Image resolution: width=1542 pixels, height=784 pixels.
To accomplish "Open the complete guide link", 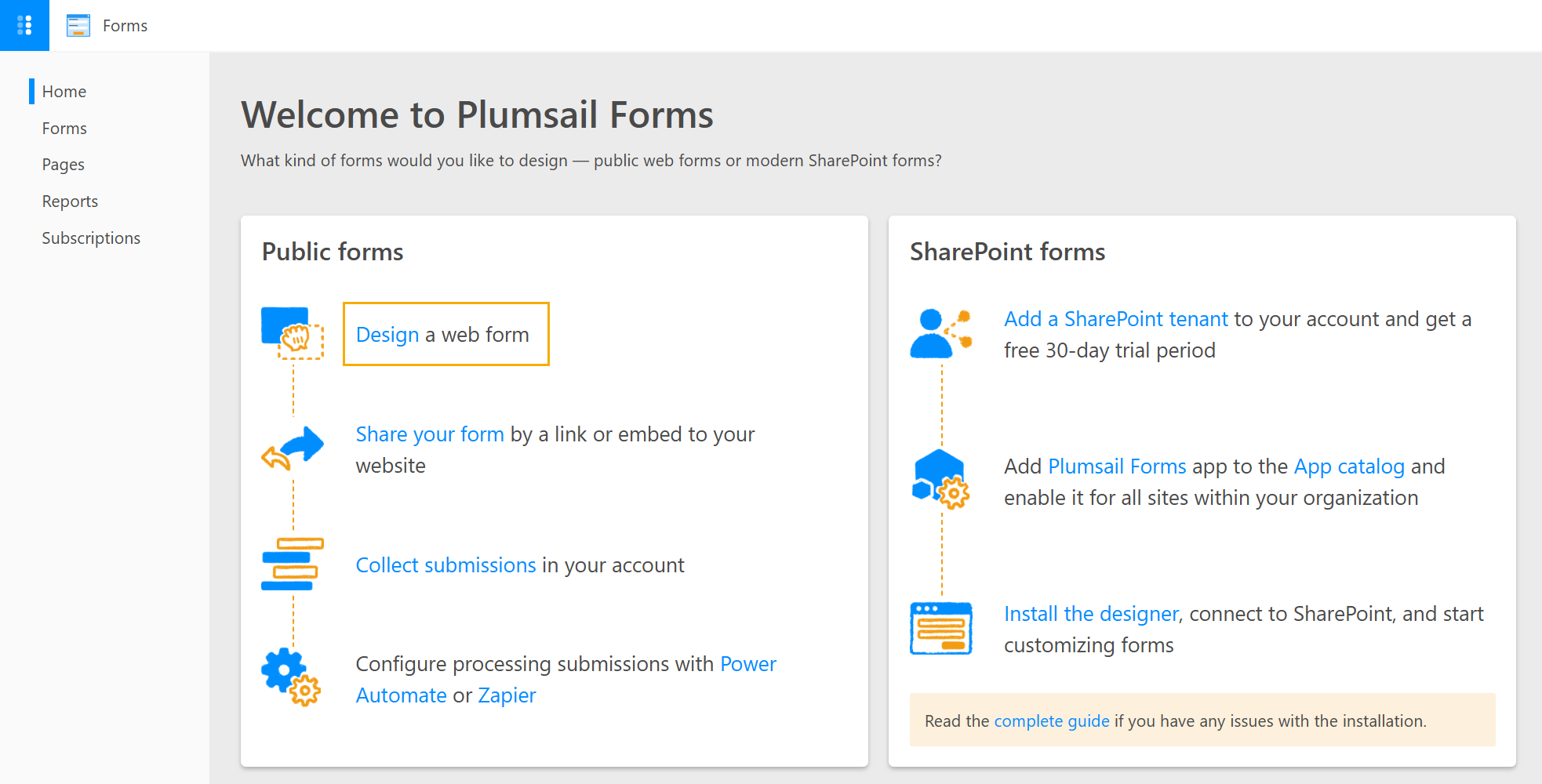I will 1052,721.
